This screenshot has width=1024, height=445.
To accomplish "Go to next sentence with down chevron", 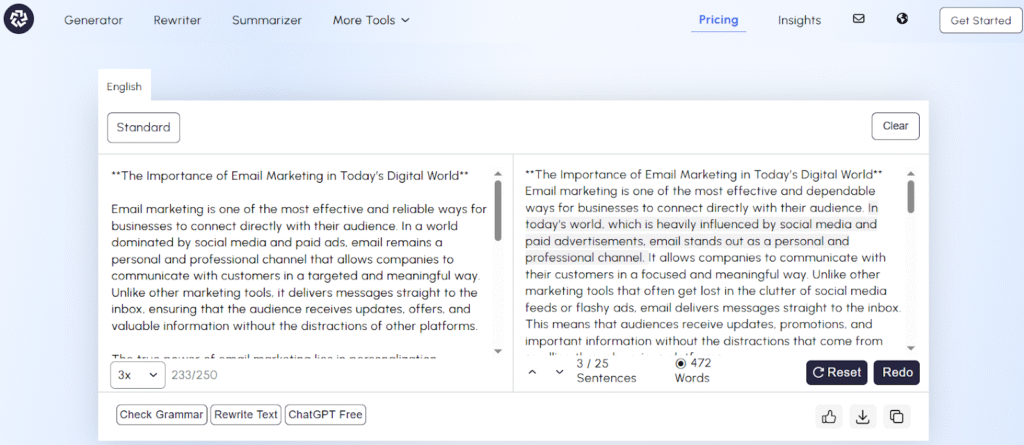I will (559, 372).
